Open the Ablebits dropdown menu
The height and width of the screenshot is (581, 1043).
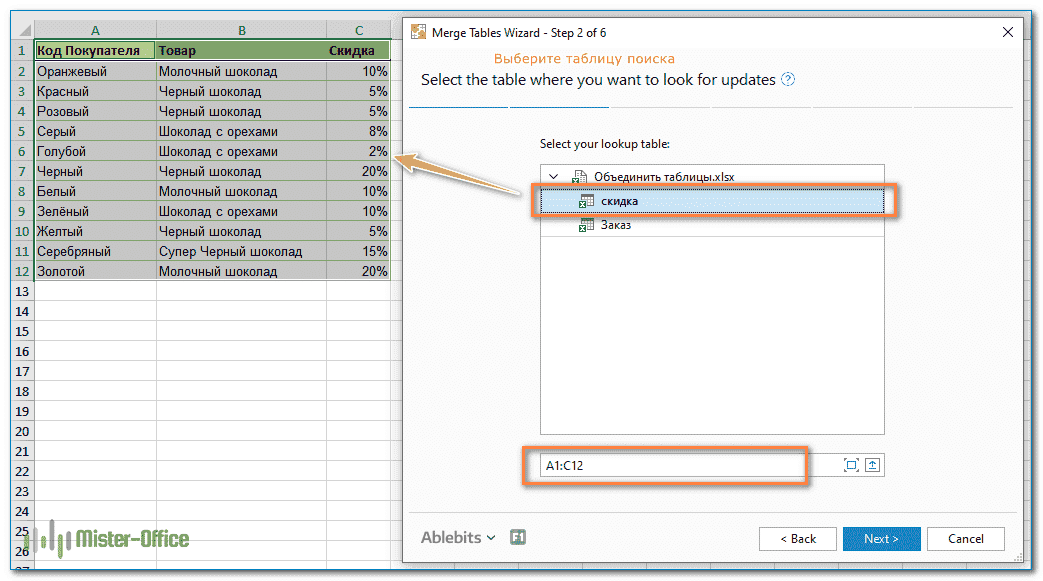(x=458, y=538)
